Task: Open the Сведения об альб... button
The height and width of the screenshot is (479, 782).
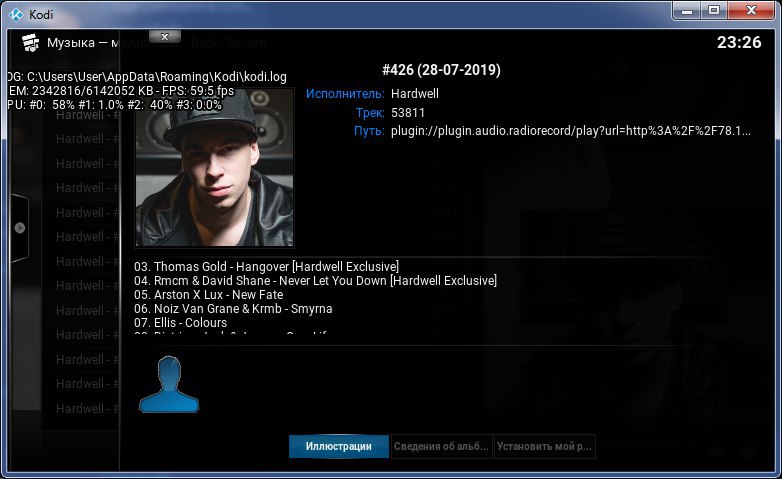Action: click(x=441, y=447)
